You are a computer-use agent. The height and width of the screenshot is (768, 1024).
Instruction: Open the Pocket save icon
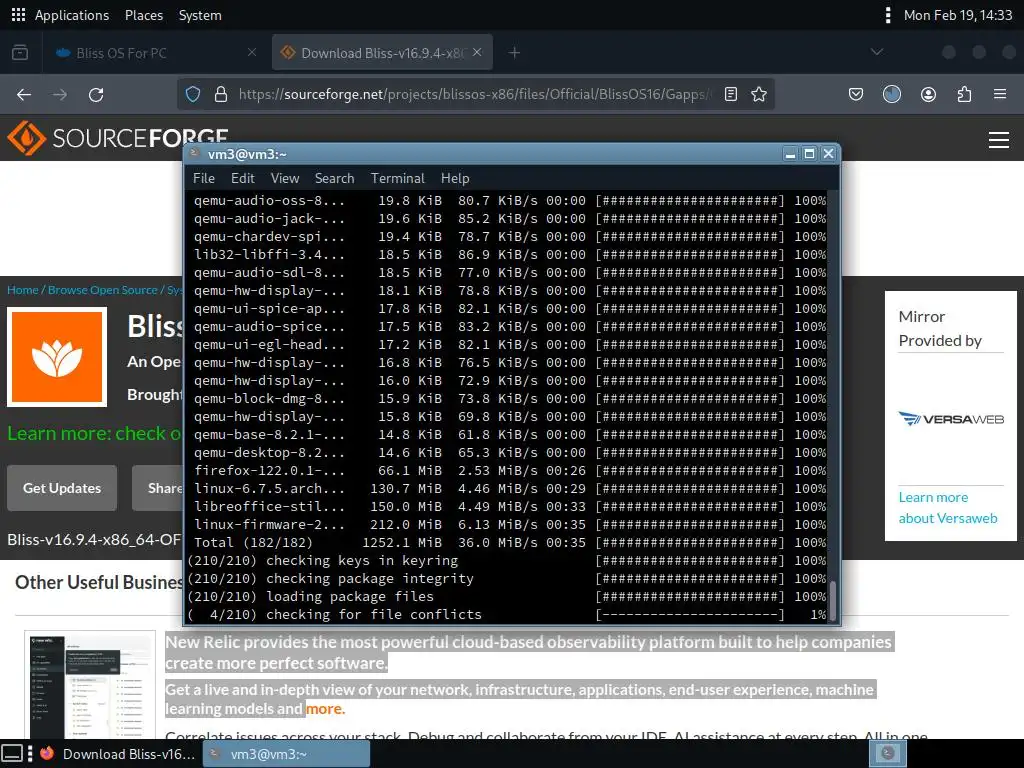click(x=856, y=95)
